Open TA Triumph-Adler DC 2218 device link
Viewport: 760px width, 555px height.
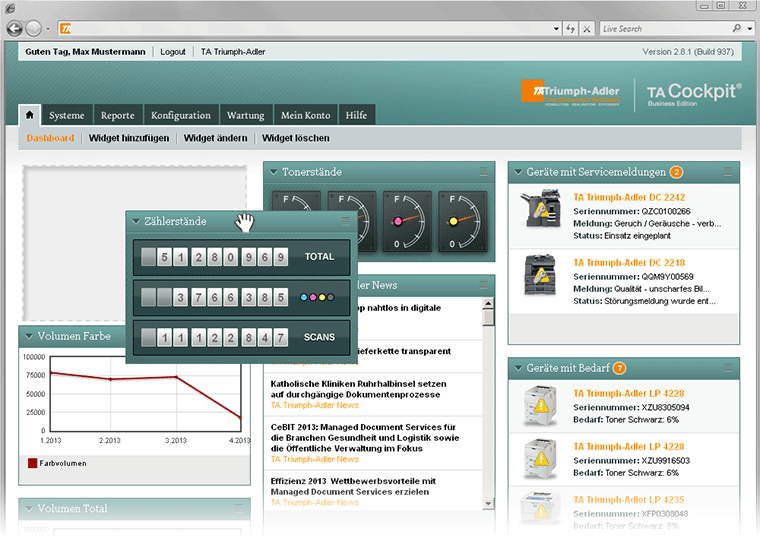[x=629, y=263]
